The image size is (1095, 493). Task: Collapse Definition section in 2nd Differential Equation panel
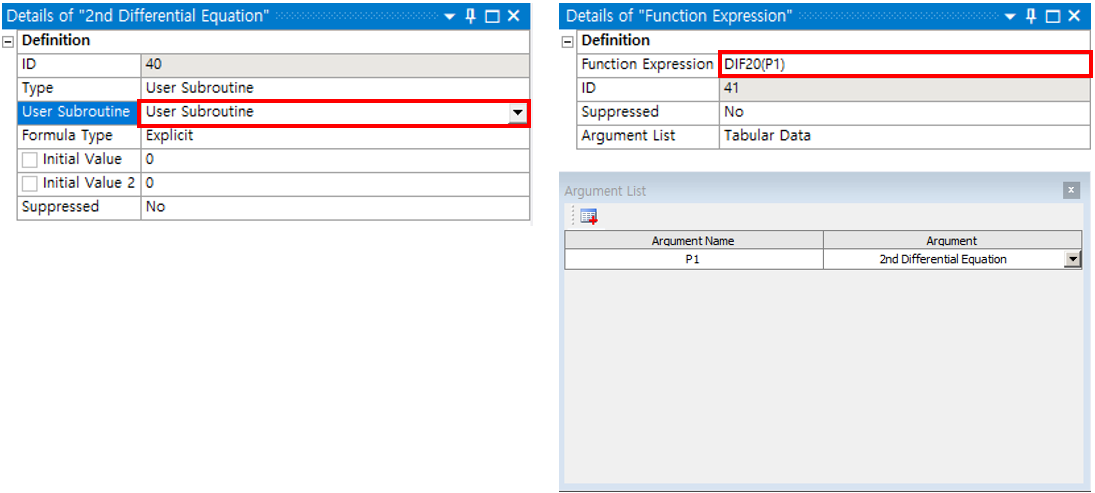pos(8,41)
